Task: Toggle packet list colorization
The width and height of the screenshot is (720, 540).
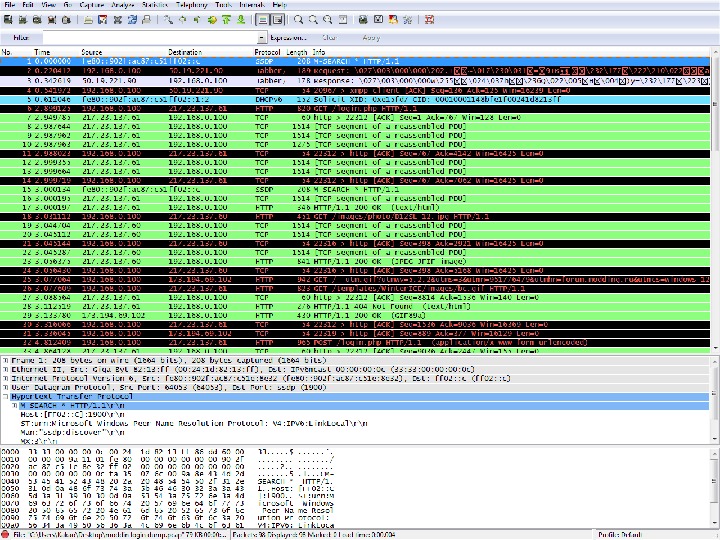Action: click(x=262, y=19)
